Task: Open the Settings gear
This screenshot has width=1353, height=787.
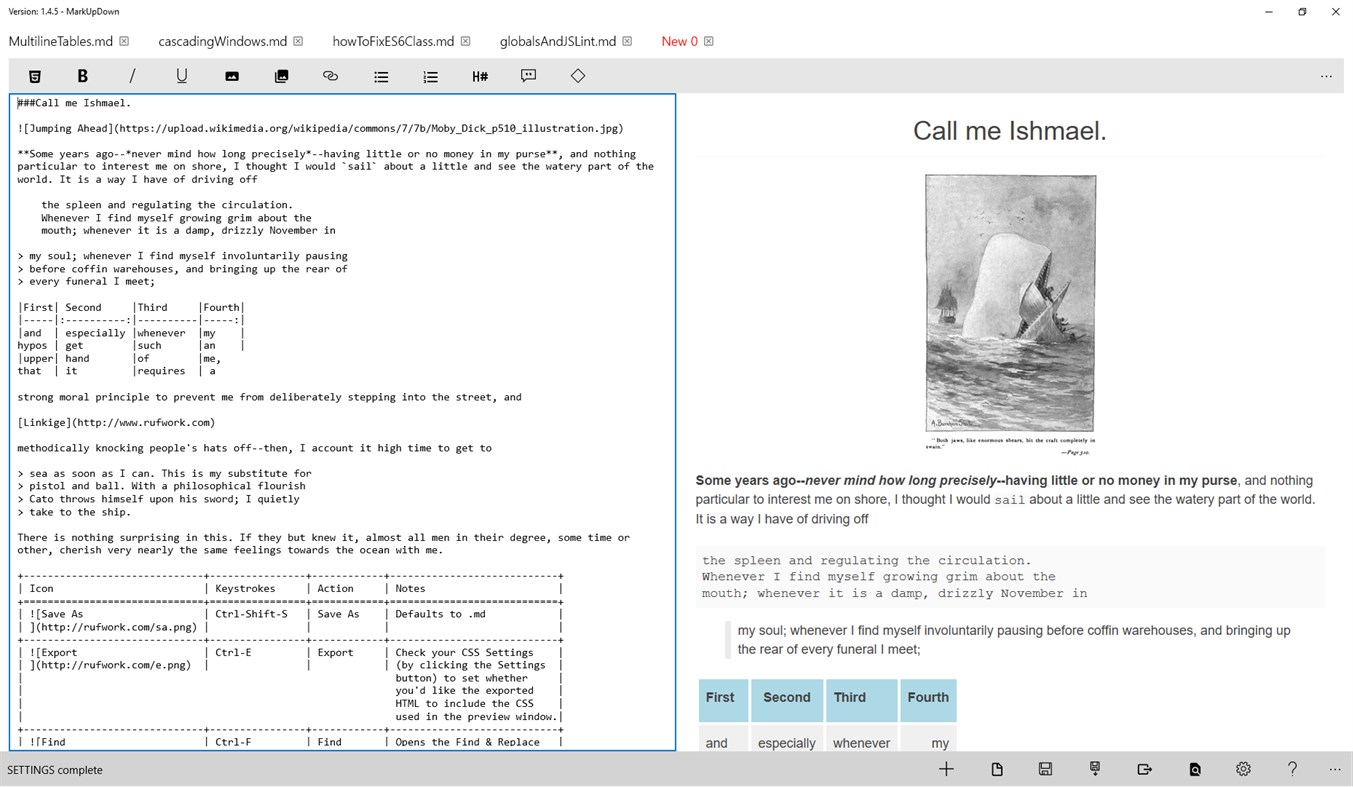Action: pyautogui.click(x=1242, y=768)
